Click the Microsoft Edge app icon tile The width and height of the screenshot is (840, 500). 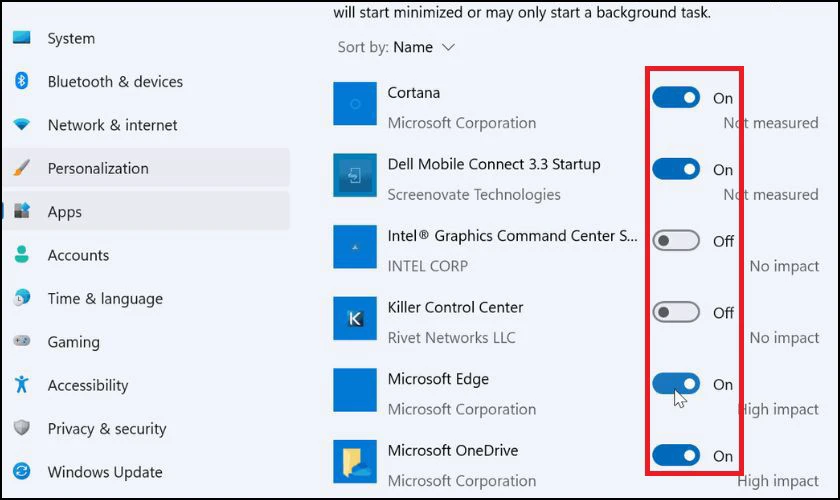tap(355, 390)
